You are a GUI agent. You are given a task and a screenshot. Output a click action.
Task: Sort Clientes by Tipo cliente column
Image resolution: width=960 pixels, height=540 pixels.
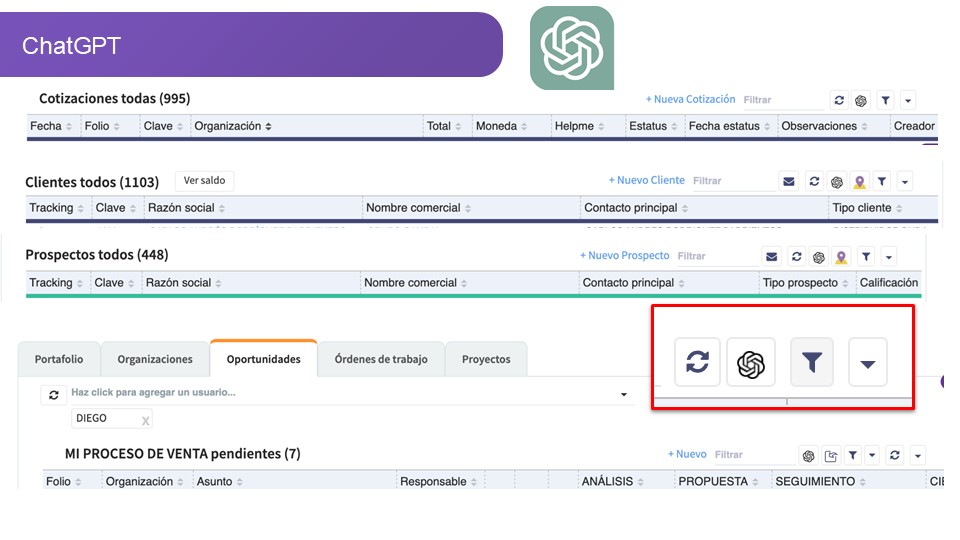point(868,208)
